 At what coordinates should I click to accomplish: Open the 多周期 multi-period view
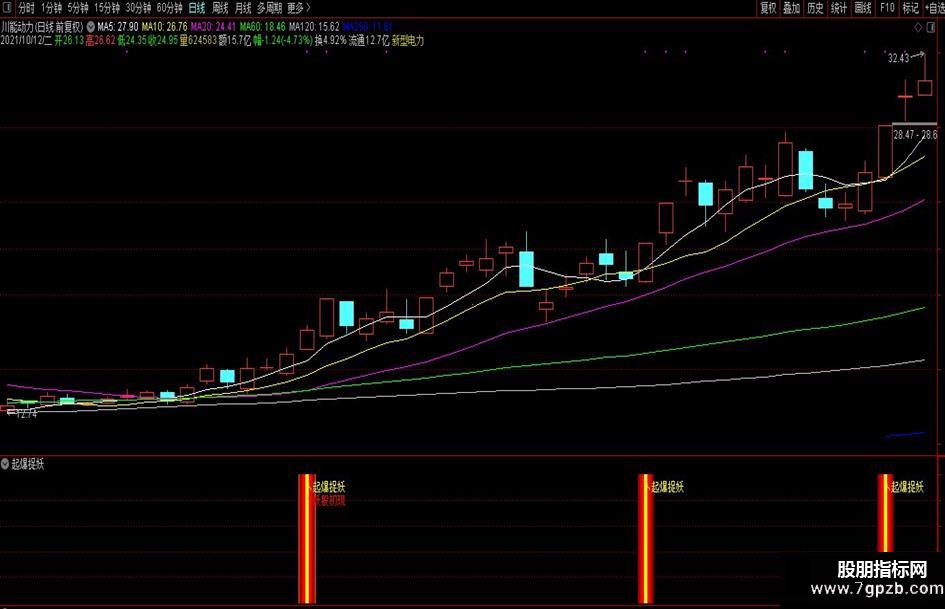pos(269,8)
